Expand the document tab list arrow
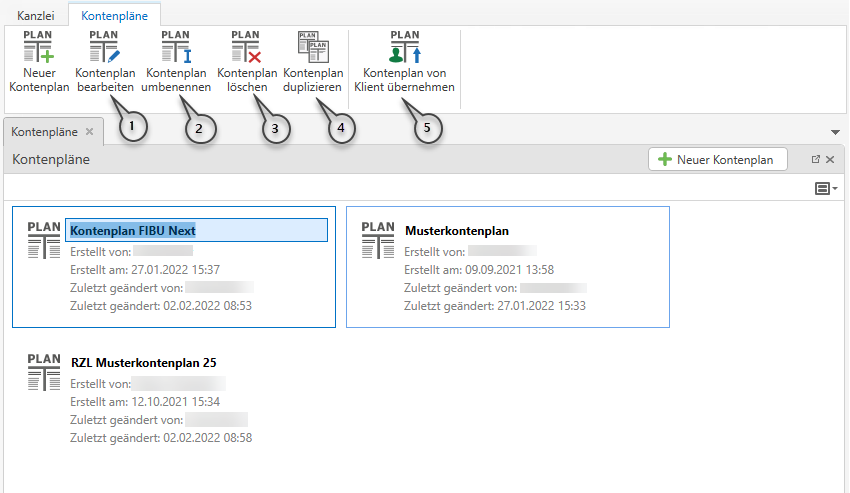 (835, 132)
